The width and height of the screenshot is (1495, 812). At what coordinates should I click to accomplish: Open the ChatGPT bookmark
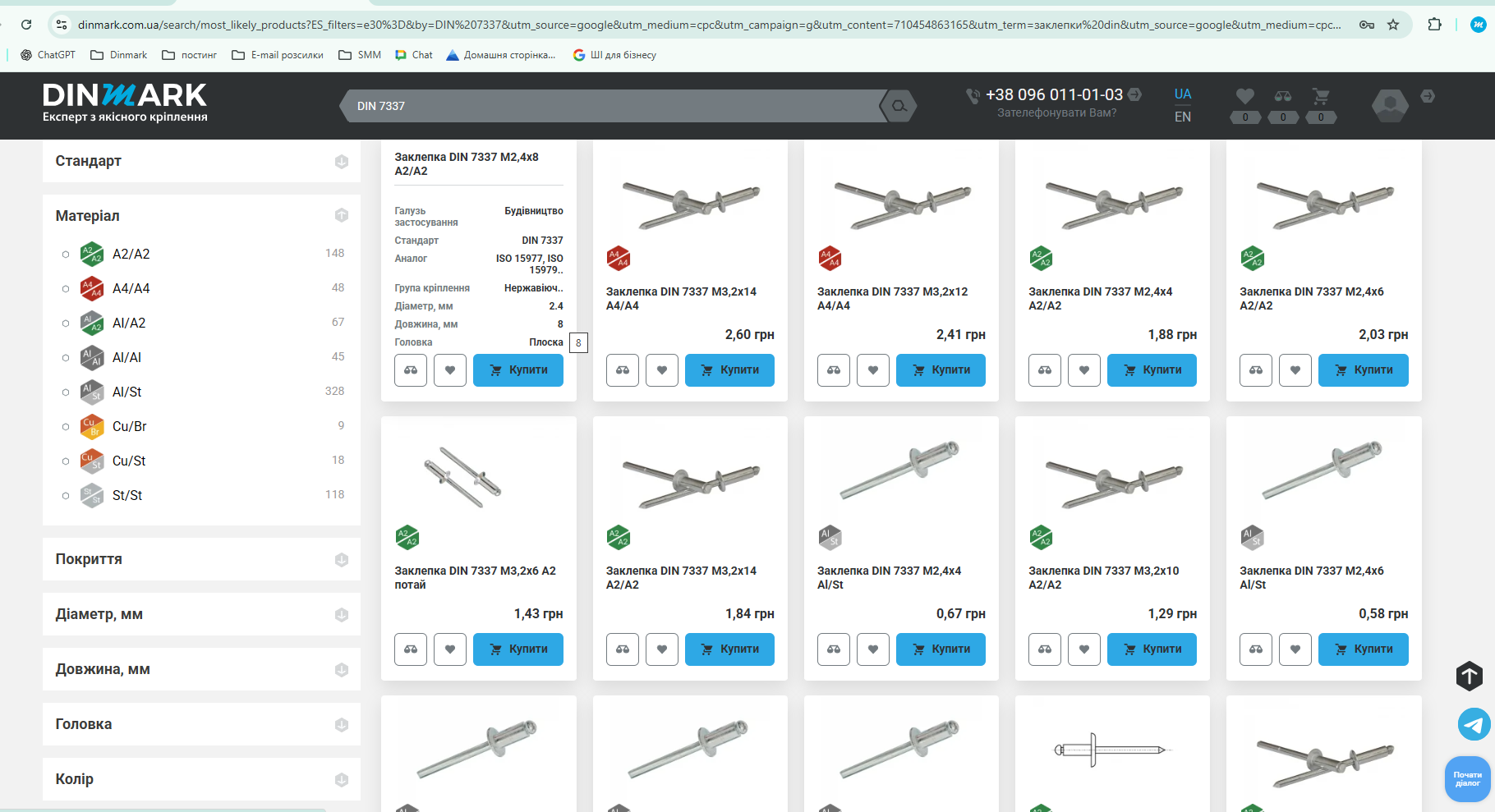48,55
